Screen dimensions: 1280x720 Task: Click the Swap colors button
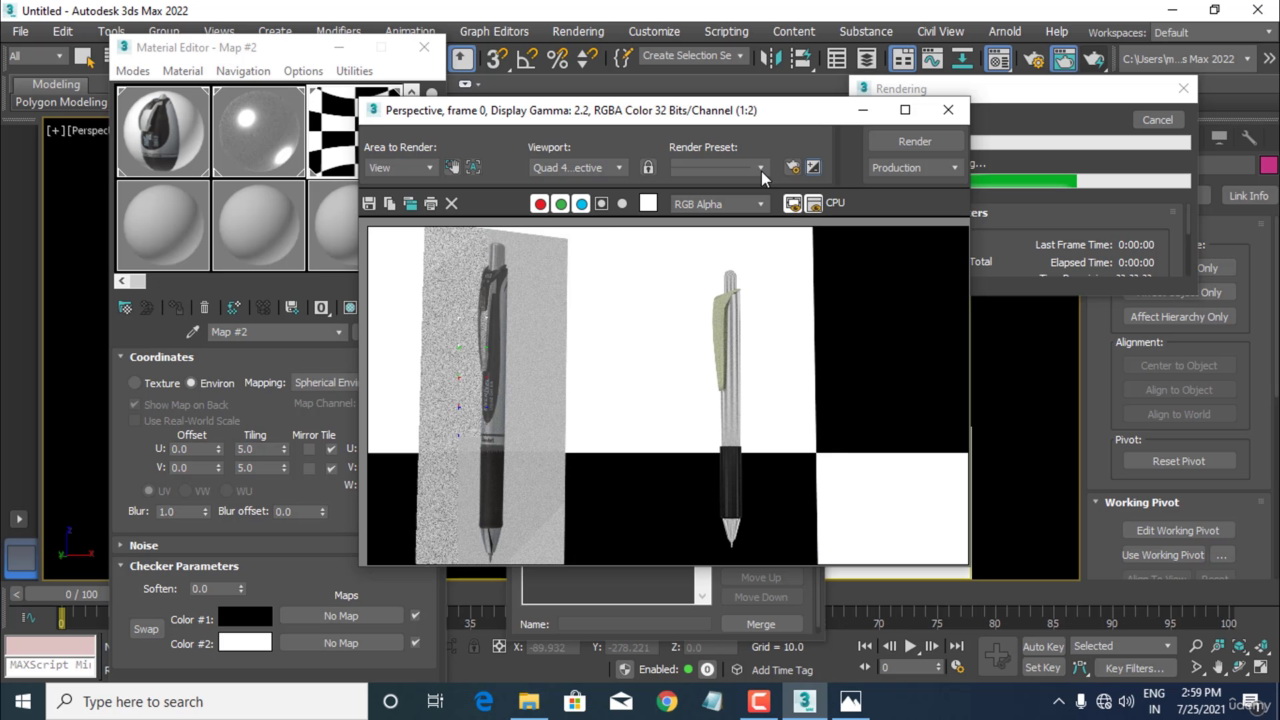point(146,630)
